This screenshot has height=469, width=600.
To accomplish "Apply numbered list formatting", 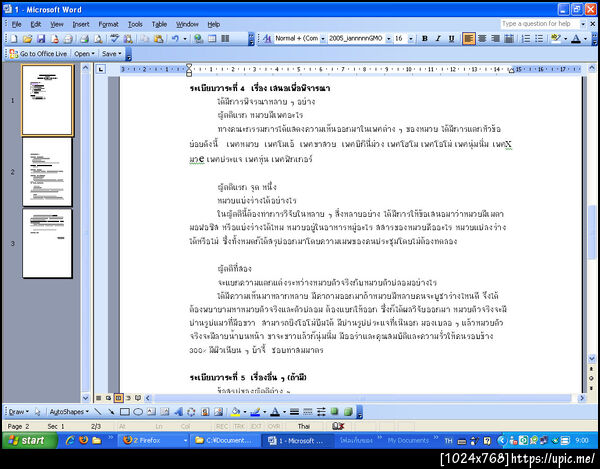I will click(526, 39).
